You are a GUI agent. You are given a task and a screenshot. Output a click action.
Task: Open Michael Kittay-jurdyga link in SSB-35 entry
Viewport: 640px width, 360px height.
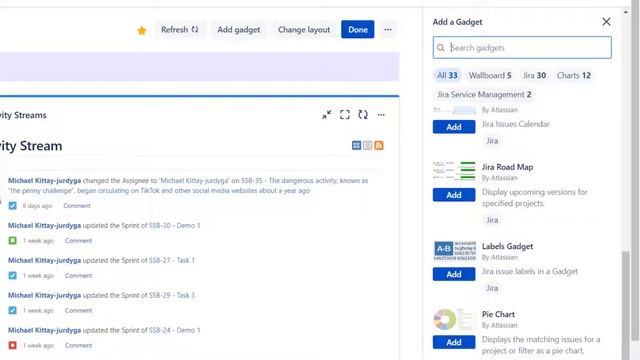pos(44,180)
